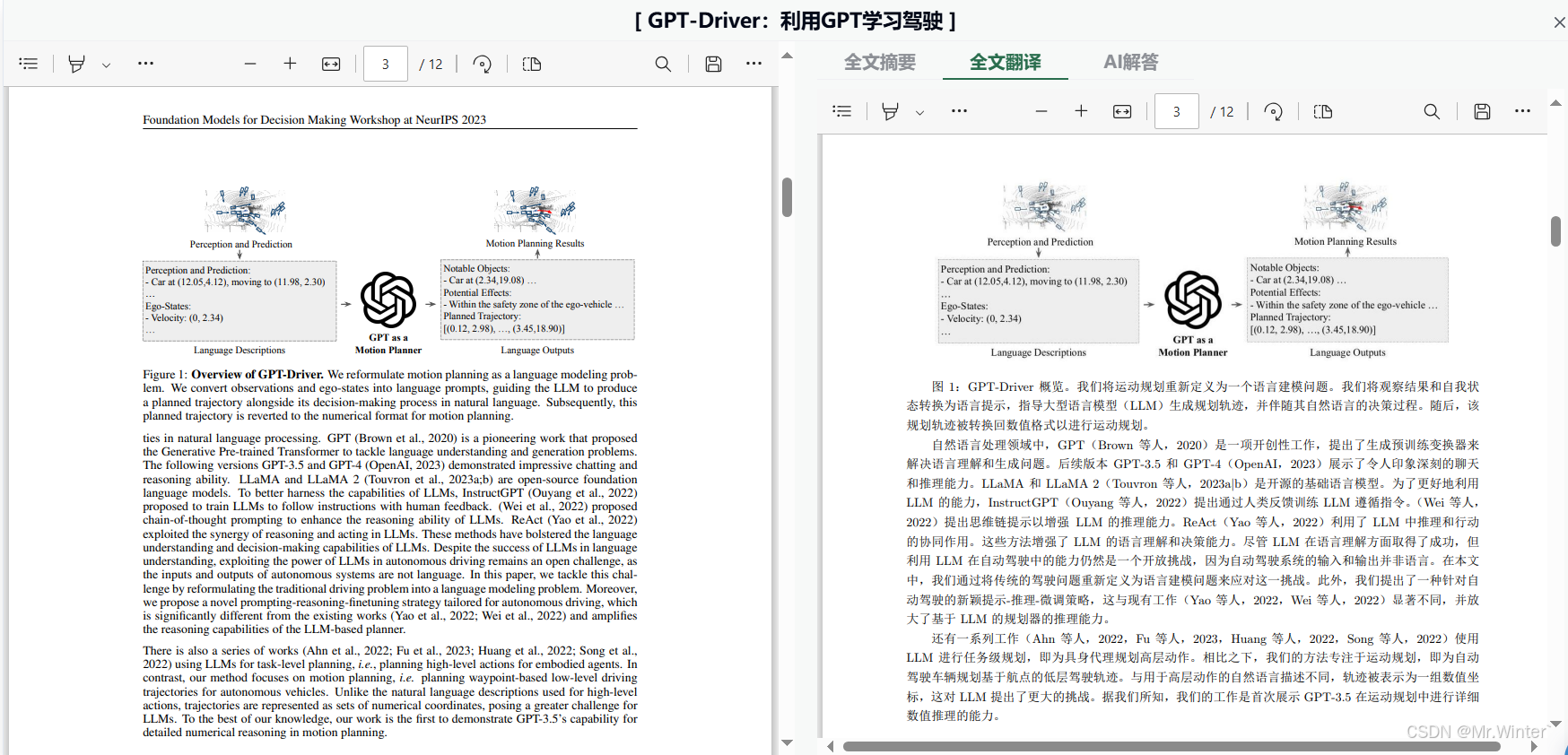The image size is (1568, 755).
Task: Click the right '/ 12' page count
Action: [1223, 112]
